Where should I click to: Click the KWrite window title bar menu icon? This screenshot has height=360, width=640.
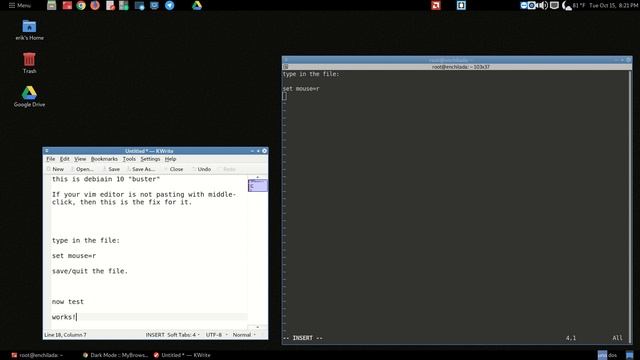(47, 151)
